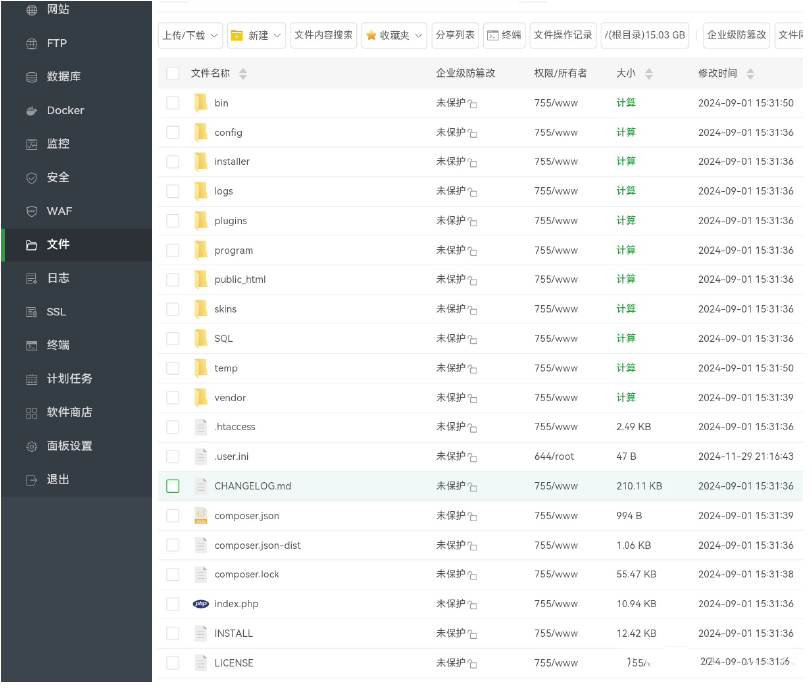Image resolution: width=812 pixels, height=692 pixels.
Task: Click 计算 size link for vendor folder
Action: click(626, 397)
